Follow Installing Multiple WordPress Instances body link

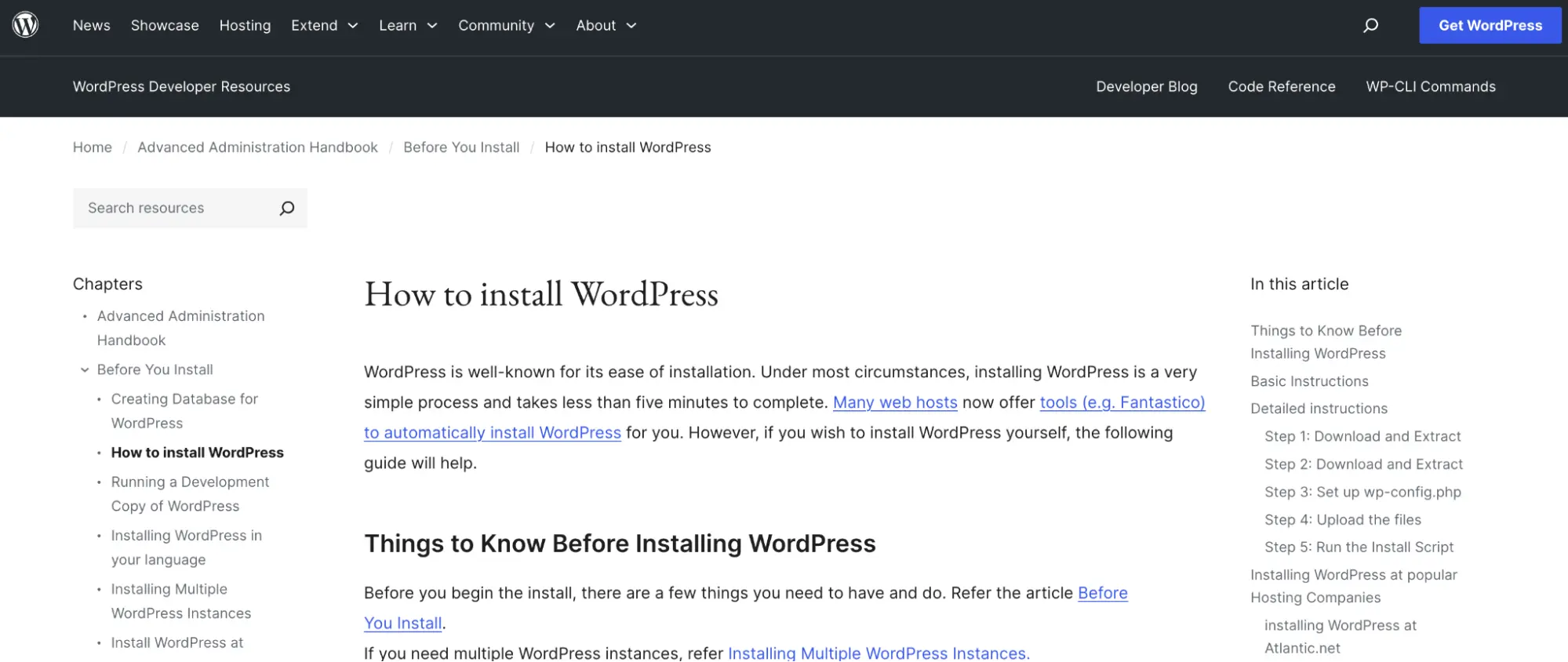pyautogui.click(x=879, y=653)
